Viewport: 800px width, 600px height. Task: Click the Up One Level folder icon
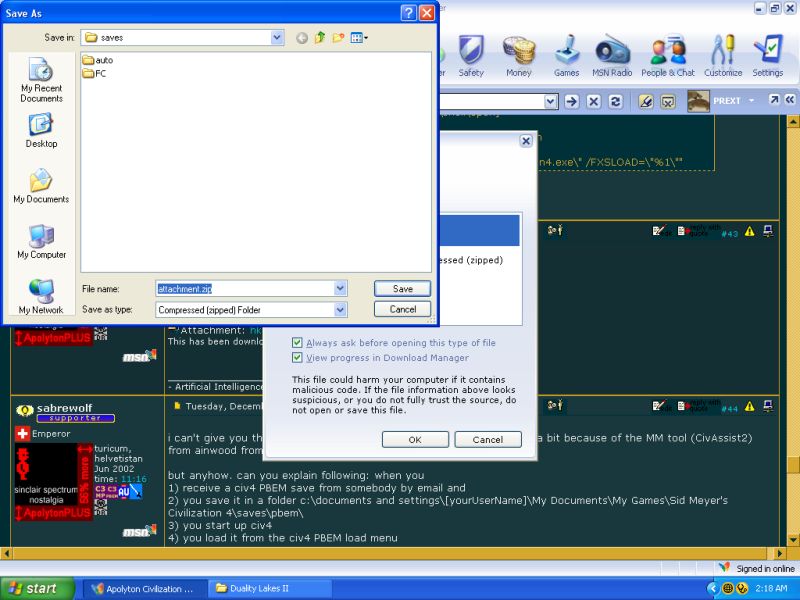tap(320, 38)
